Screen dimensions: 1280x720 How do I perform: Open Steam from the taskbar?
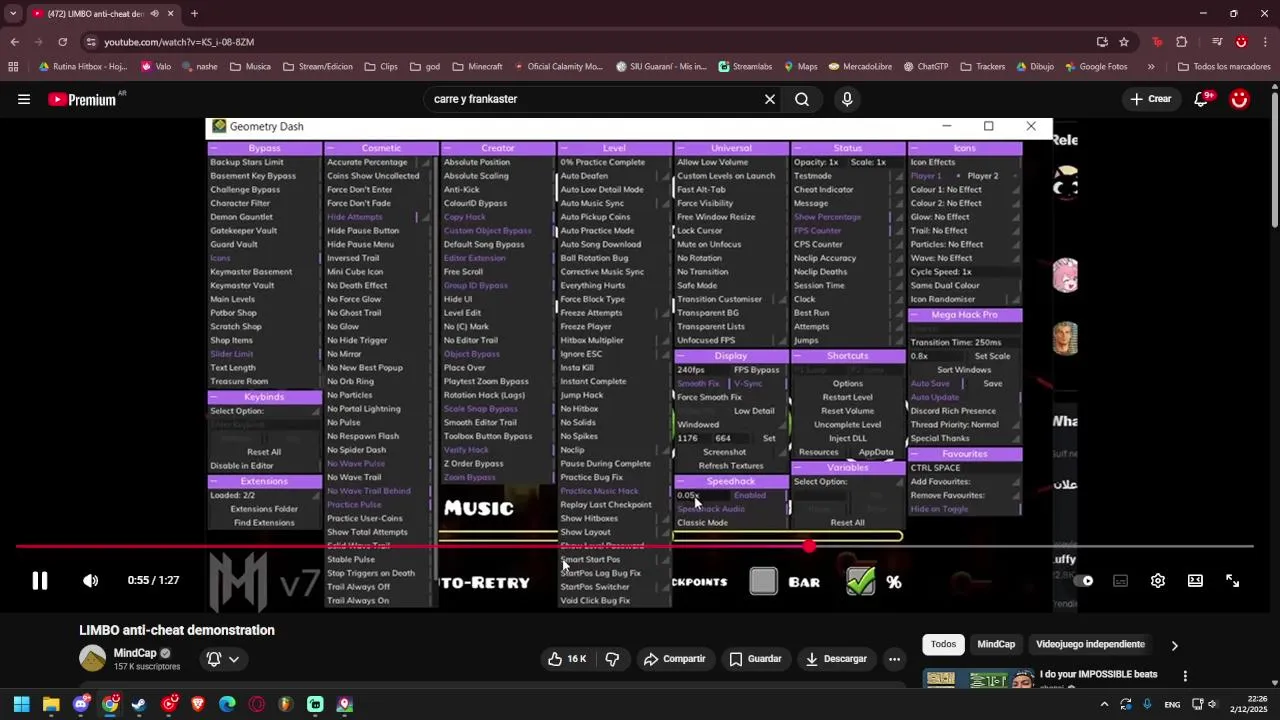pos(139,705)
